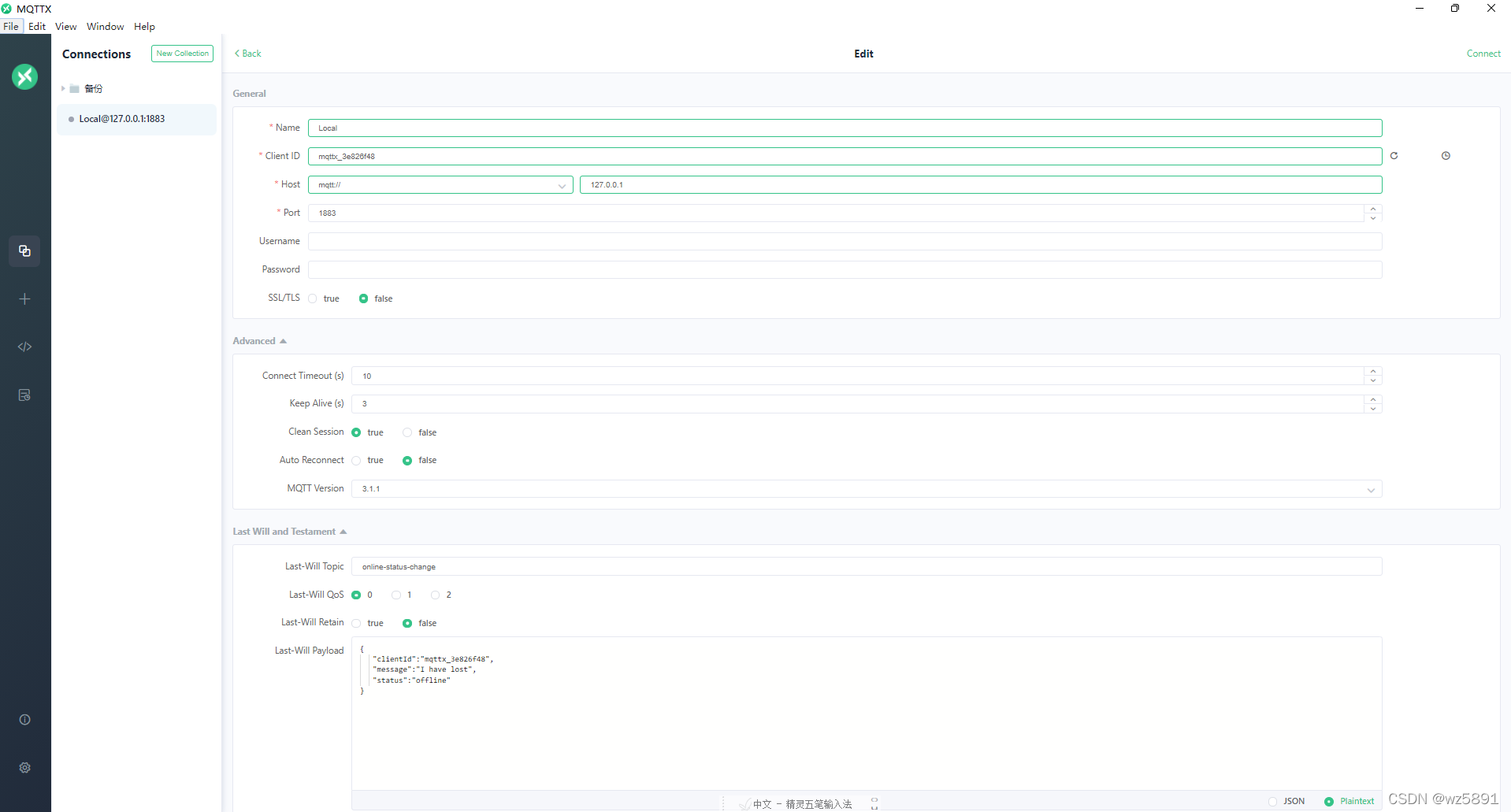Click the status dot of Local connection

click(x=71, y=120)
